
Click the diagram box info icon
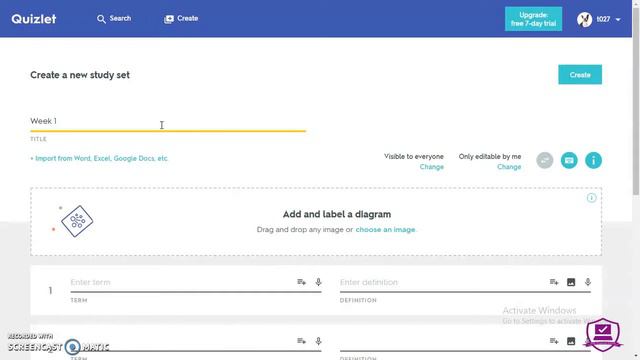click(591, 198)
